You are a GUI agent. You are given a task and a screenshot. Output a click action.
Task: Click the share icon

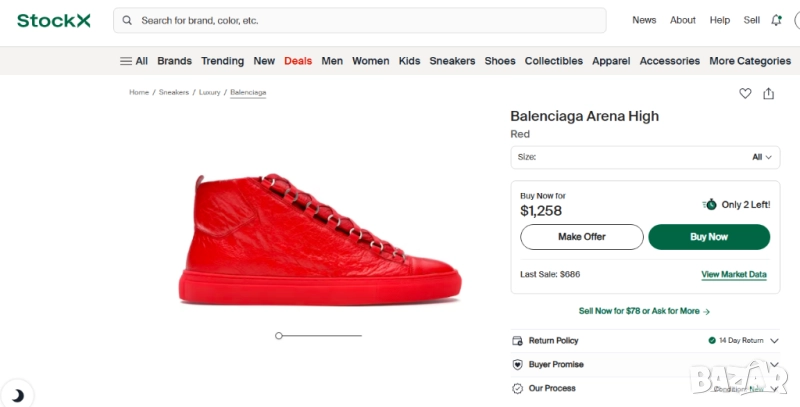click(x=769, y=93)
